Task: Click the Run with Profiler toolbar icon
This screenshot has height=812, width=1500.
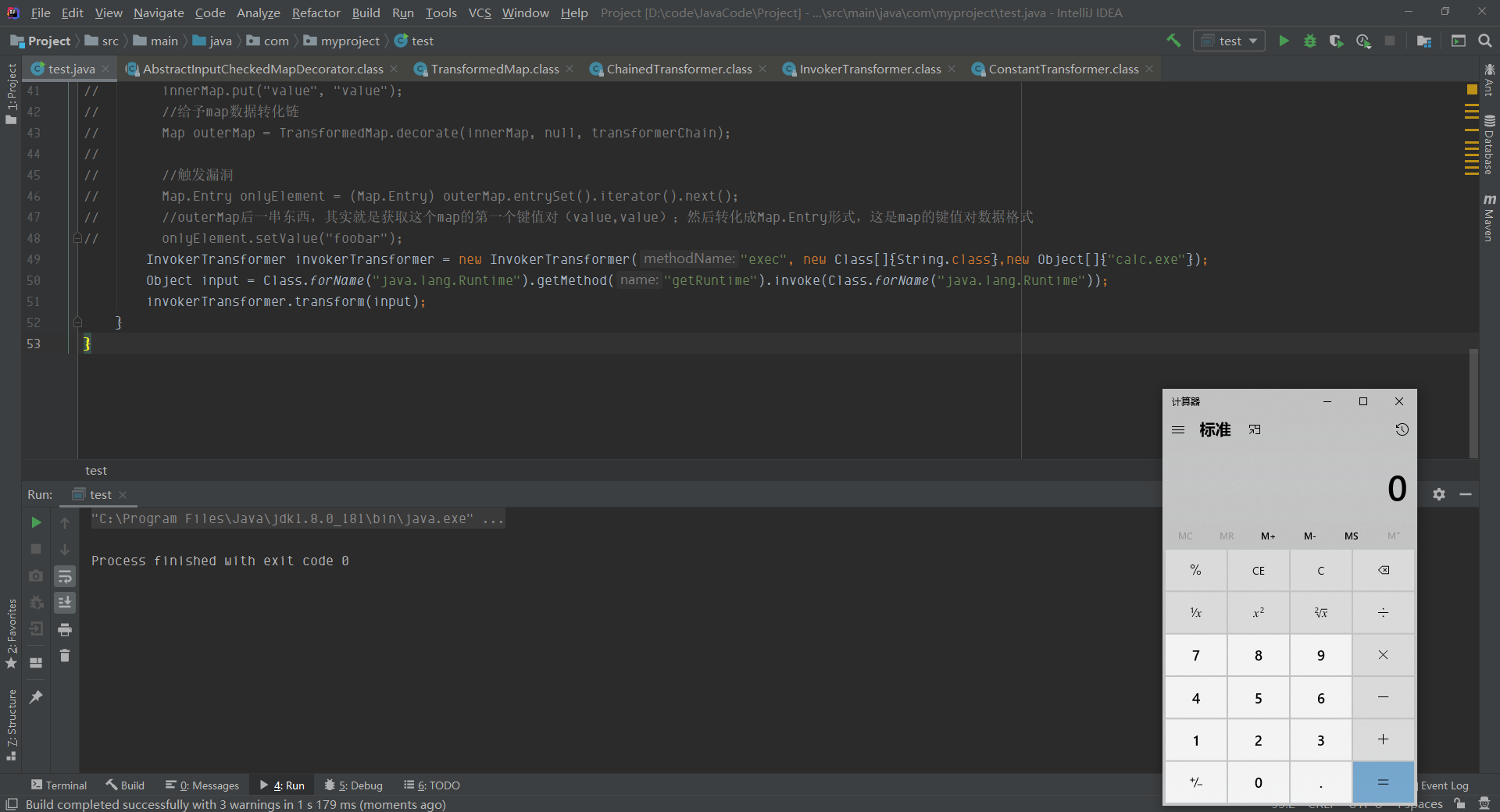Action: (x=1363, y=41)
